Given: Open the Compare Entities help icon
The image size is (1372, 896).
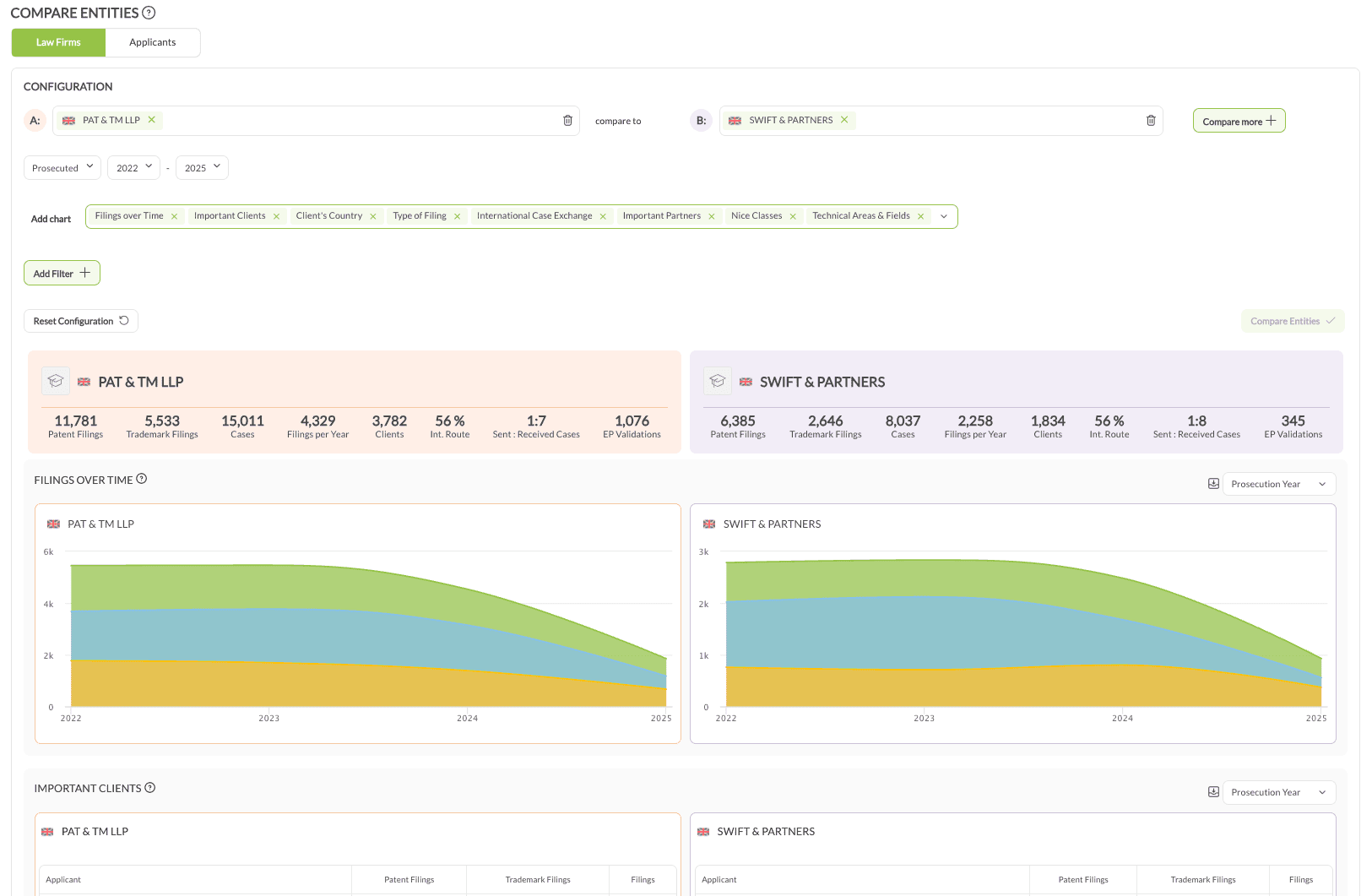Looking at the screenshot, I should [x=149, y=13].
